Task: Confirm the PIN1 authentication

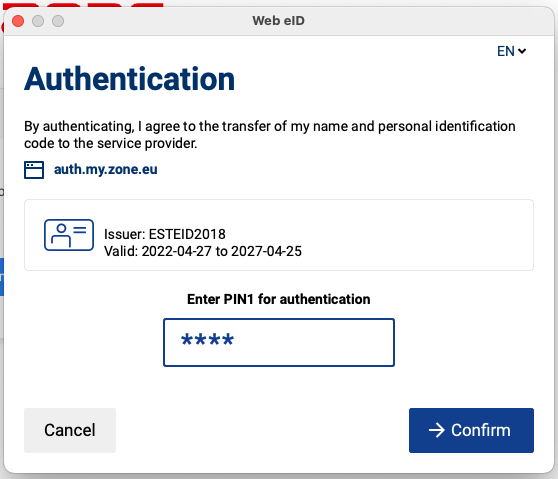Action: [471, 430]
